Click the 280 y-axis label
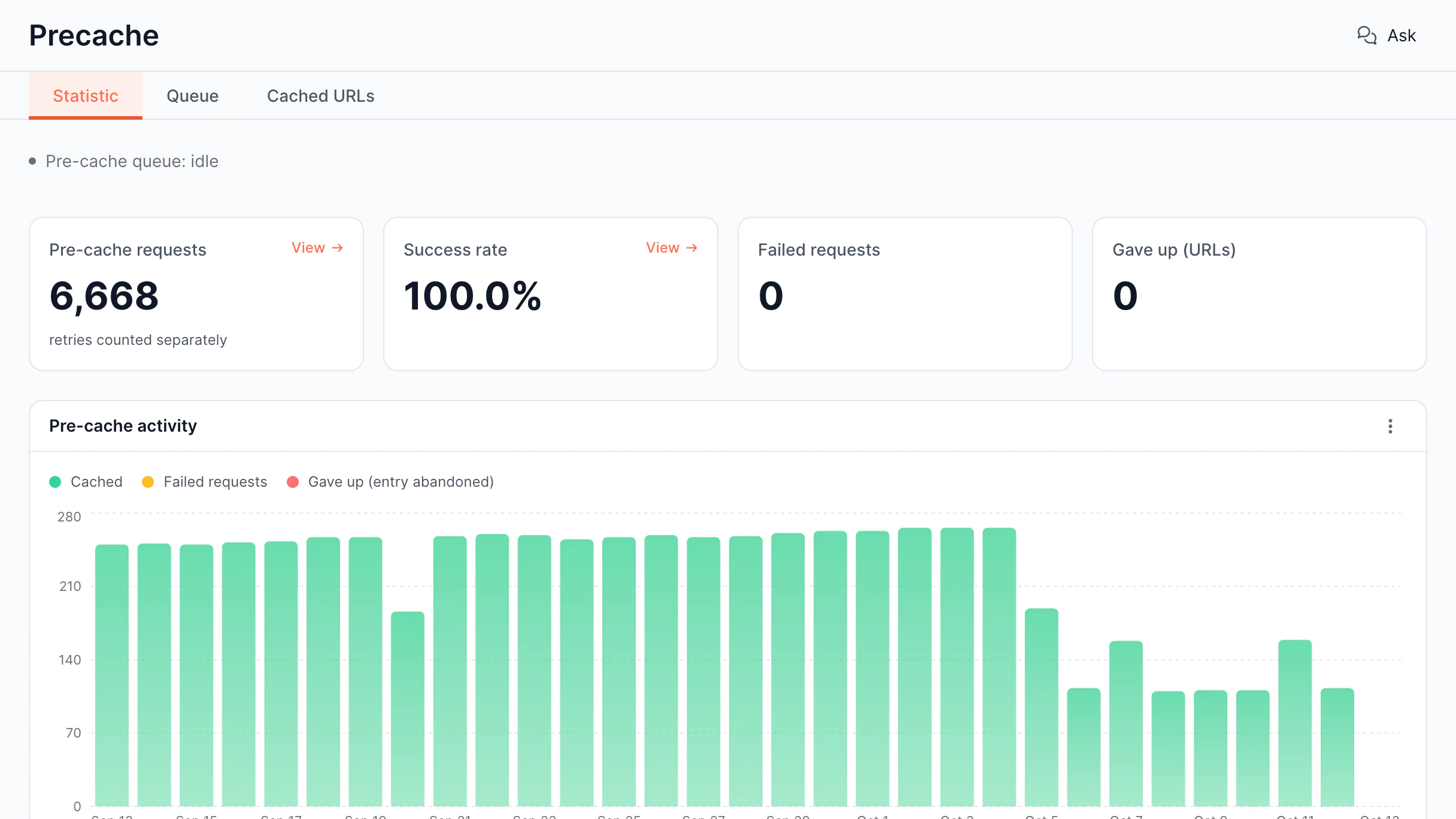Screen dimensions: 1456x819 tap(69, 517)
